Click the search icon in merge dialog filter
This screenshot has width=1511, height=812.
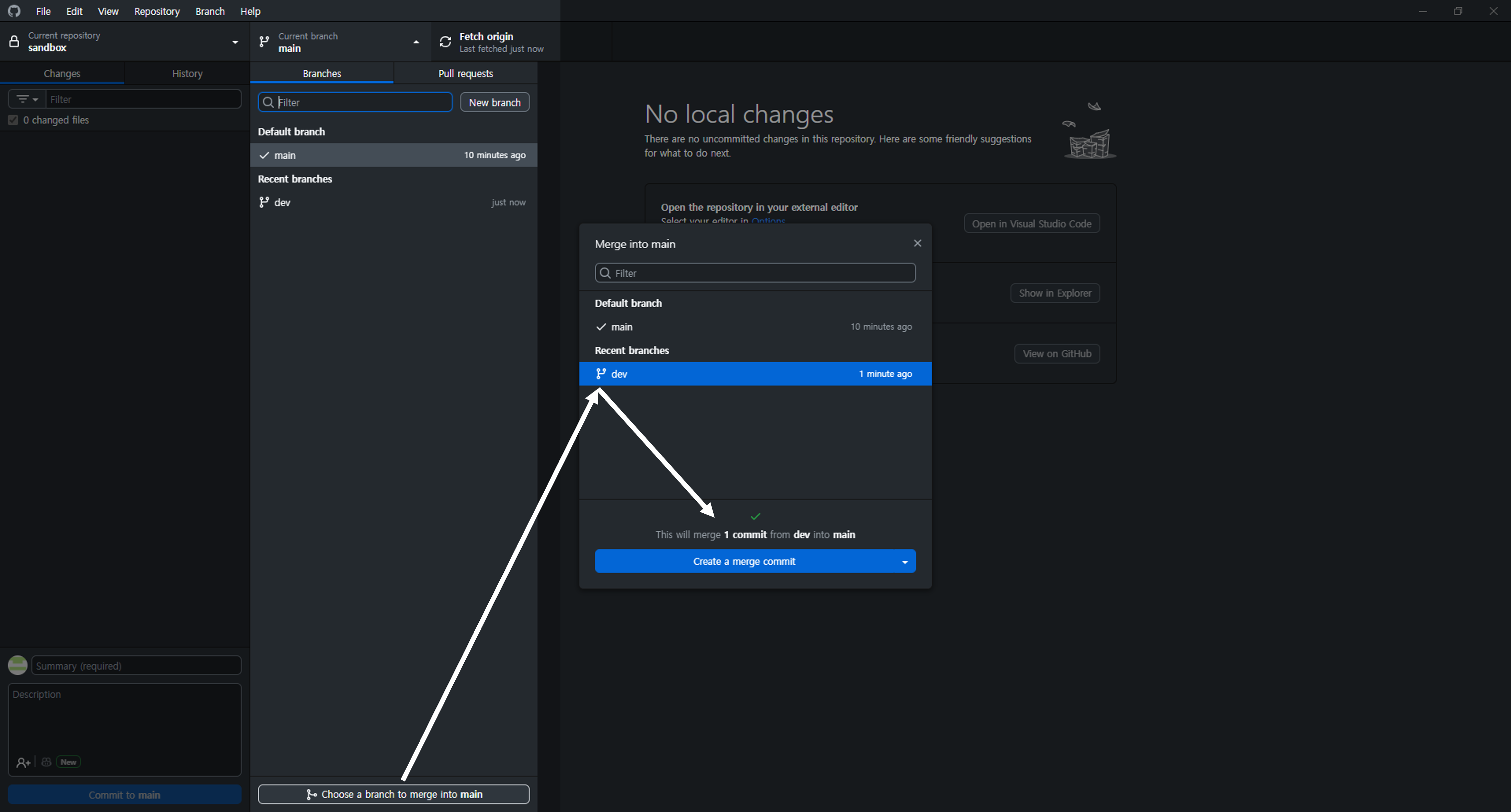tap(606, 273)
